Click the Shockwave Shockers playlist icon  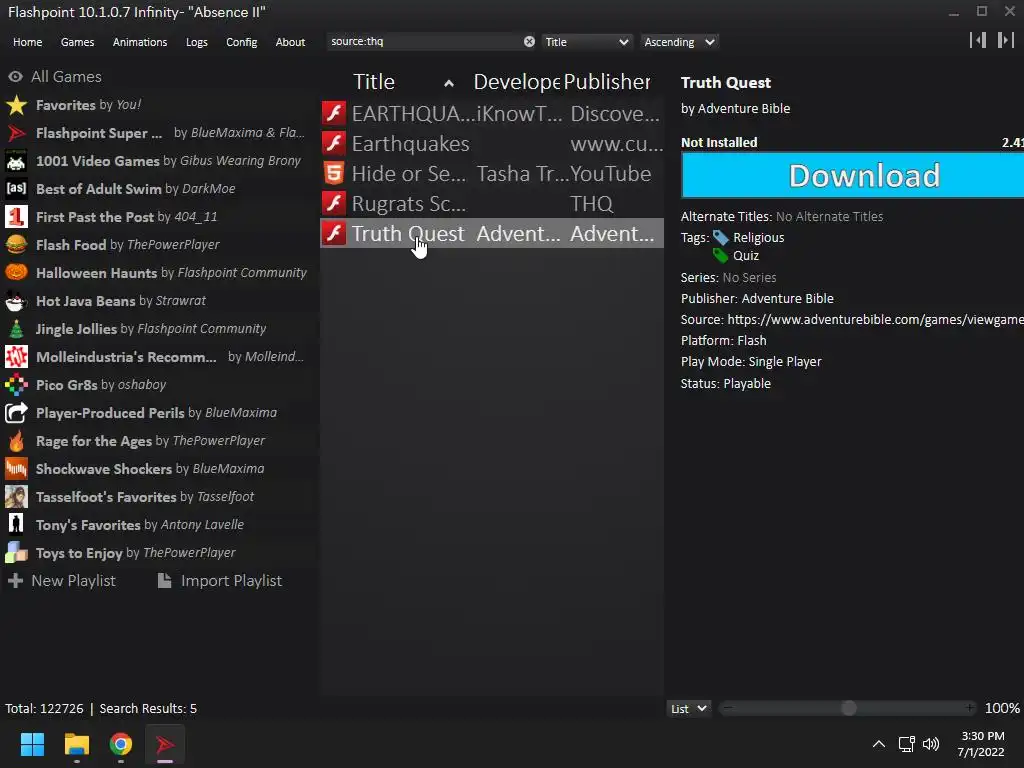16,469
